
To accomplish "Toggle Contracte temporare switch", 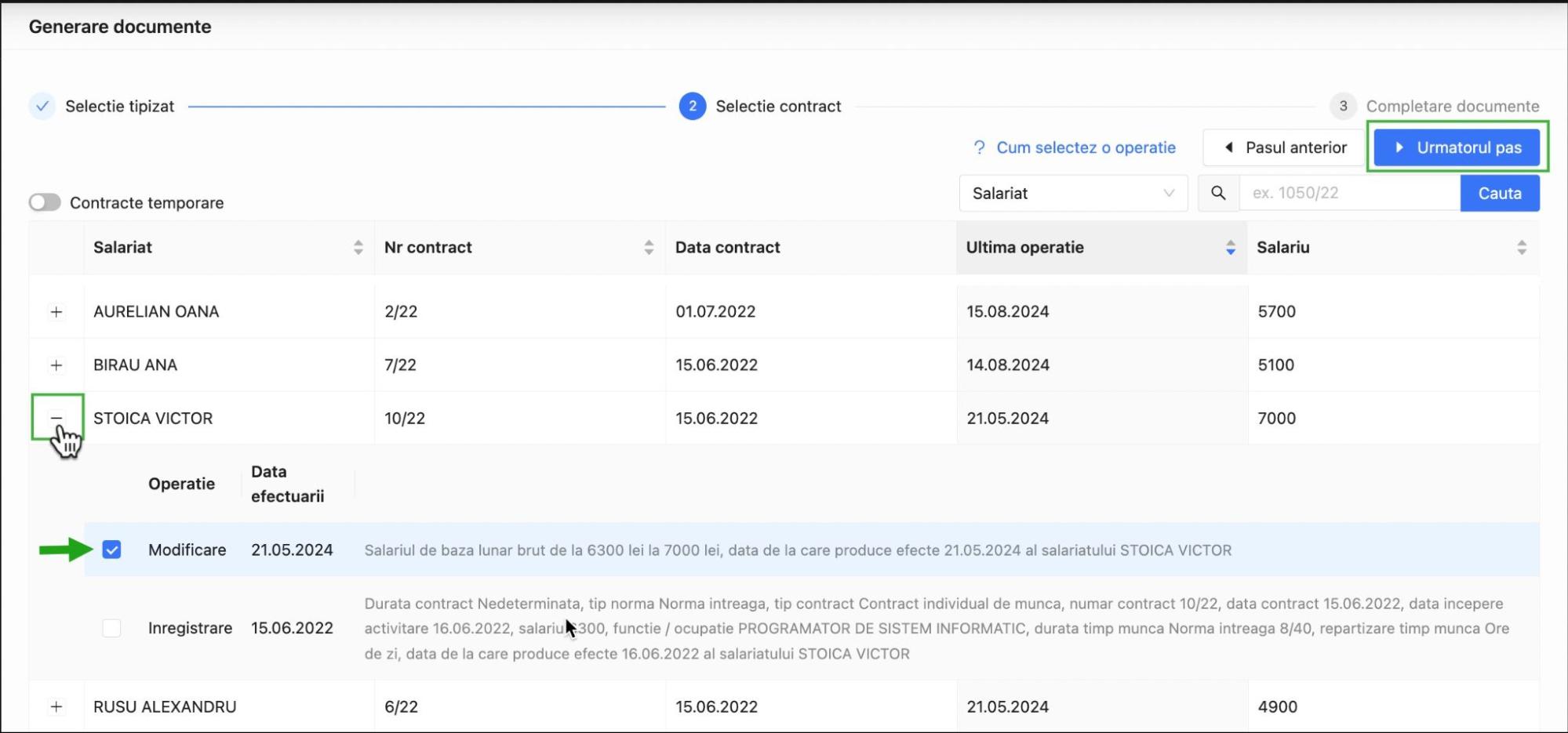I will [45, 202].
